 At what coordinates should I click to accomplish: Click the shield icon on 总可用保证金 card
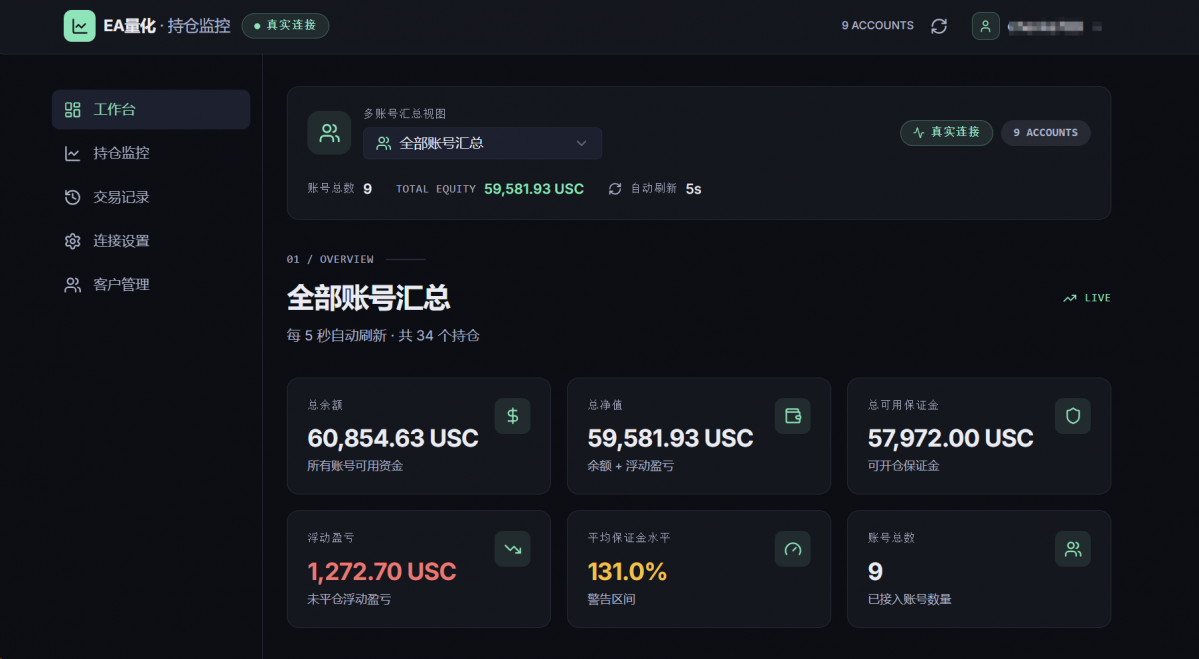[1073, 416]
